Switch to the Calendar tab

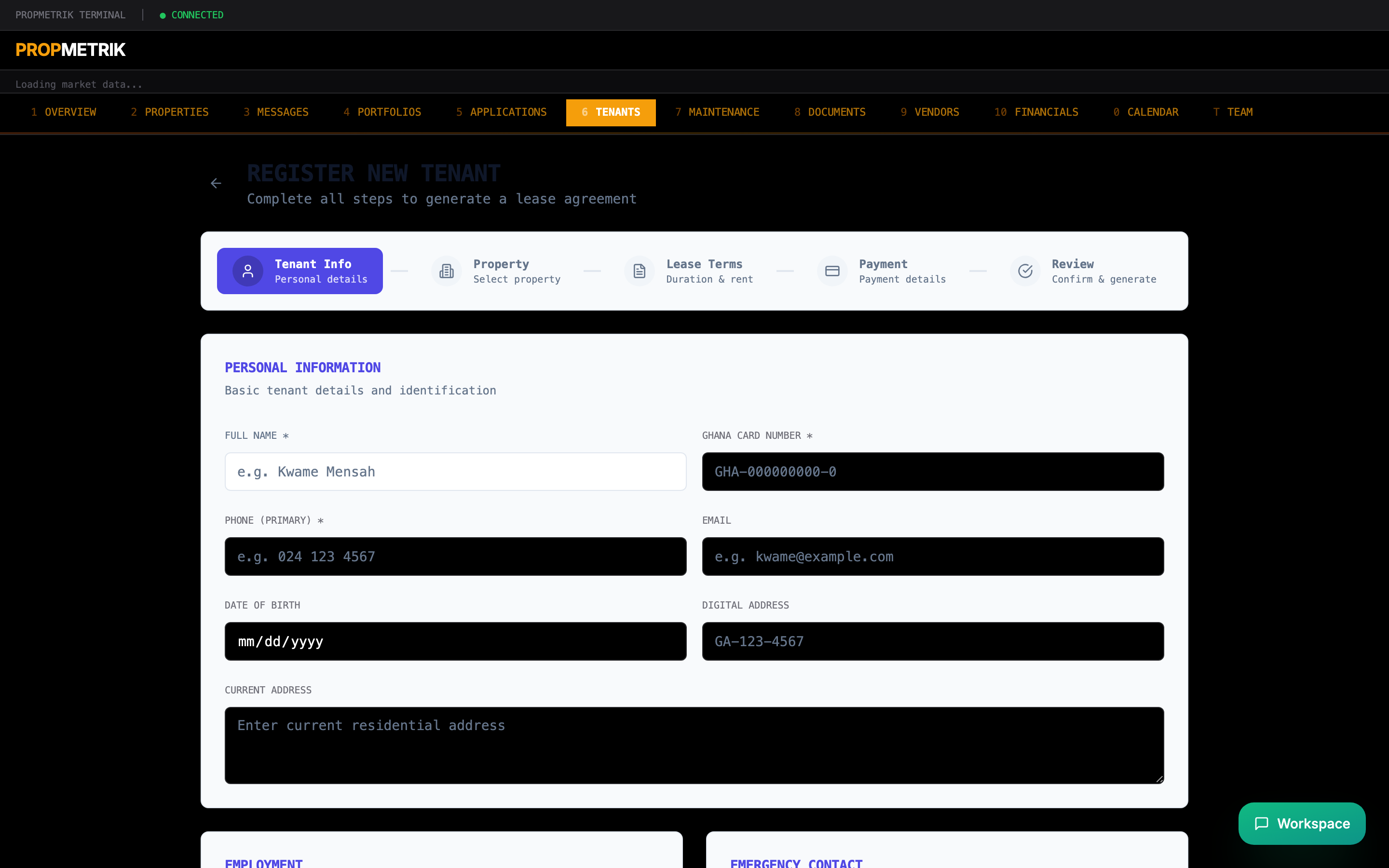1145,112
